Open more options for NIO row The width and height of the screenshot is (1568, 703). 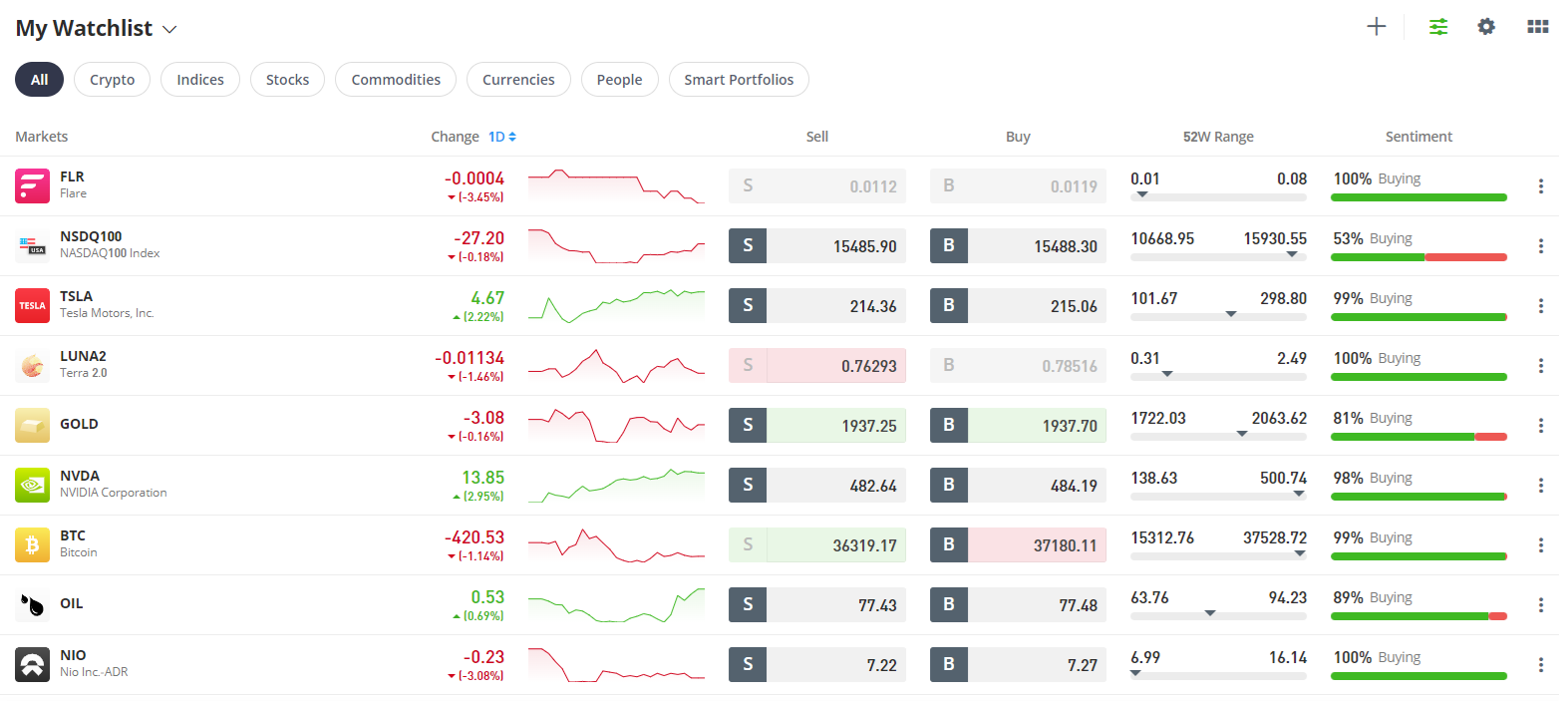[1540, 665]
